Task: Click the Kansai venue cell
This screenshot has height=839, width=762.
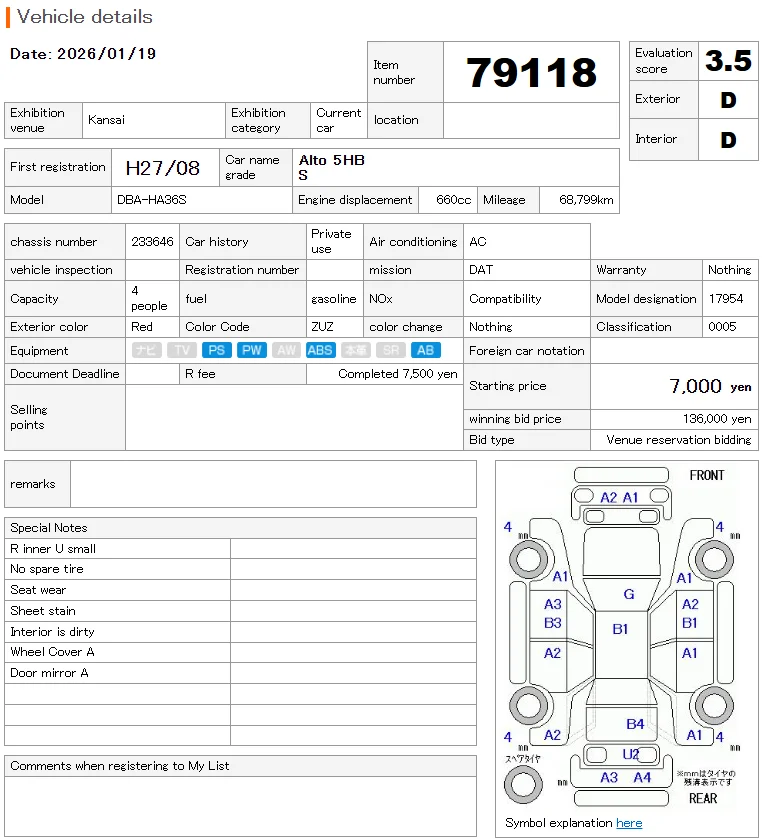Action: click(154, 120)
